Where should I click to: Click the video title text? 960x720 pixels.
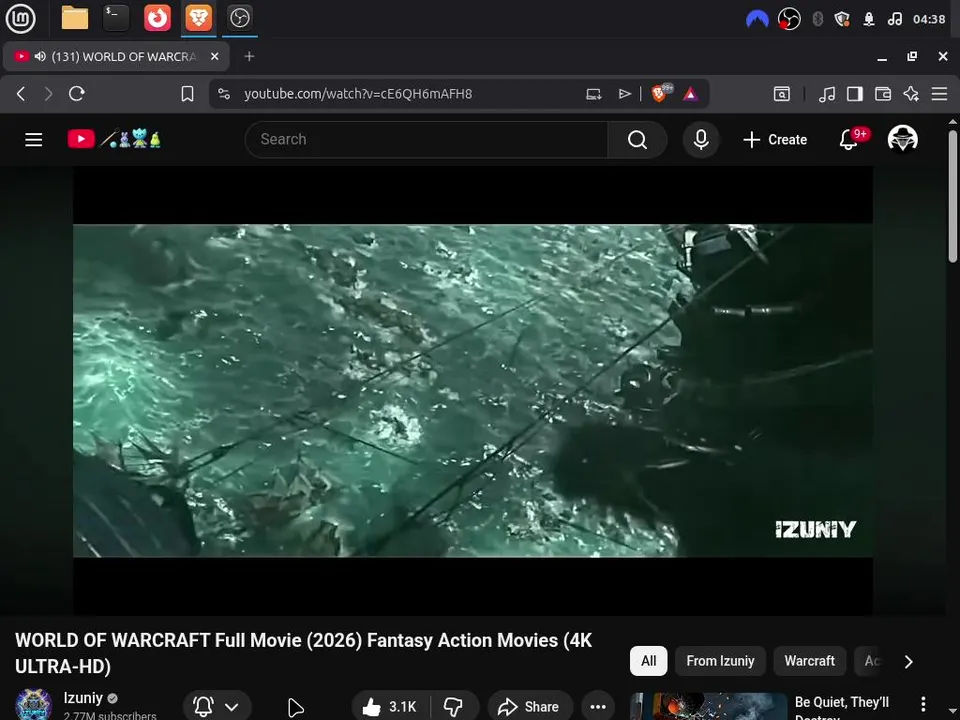coord(303,653)
